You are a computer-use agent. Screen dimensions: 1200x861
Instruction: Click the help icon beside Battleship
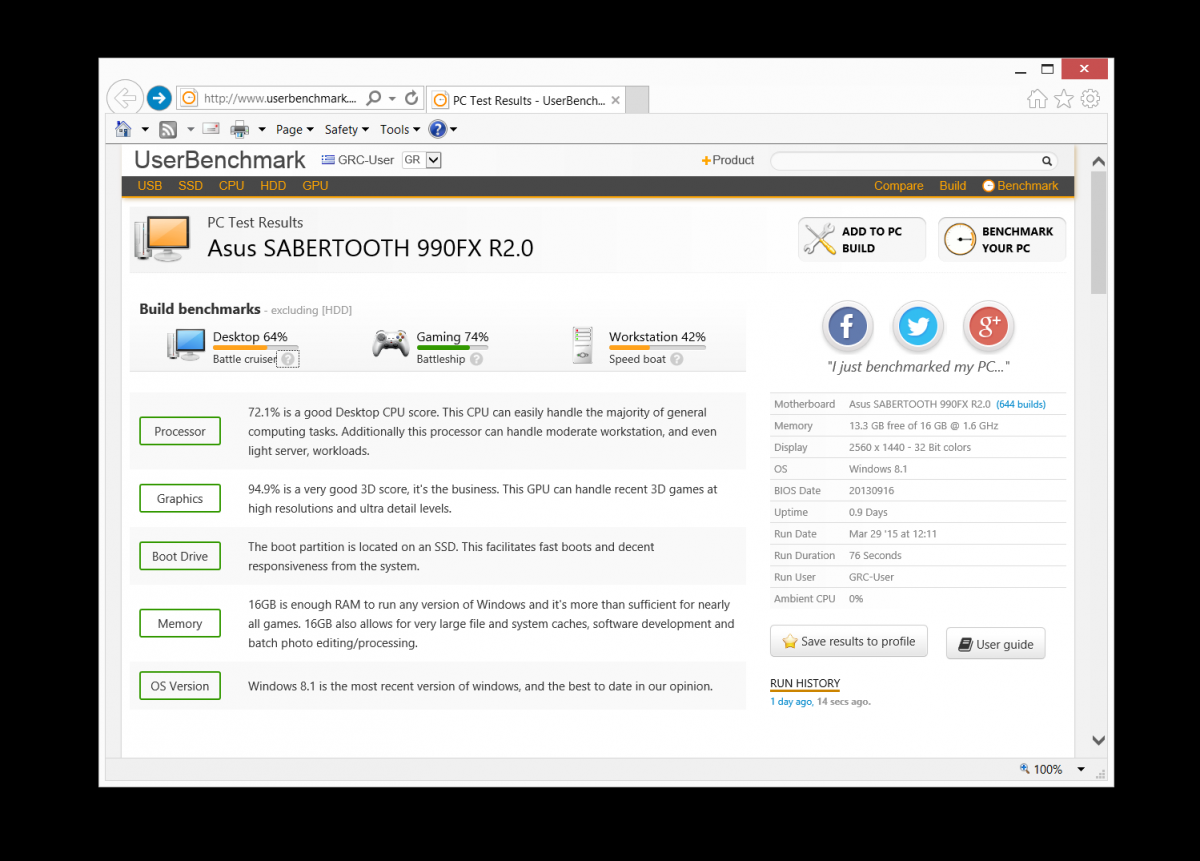click(x=476, y=359)
